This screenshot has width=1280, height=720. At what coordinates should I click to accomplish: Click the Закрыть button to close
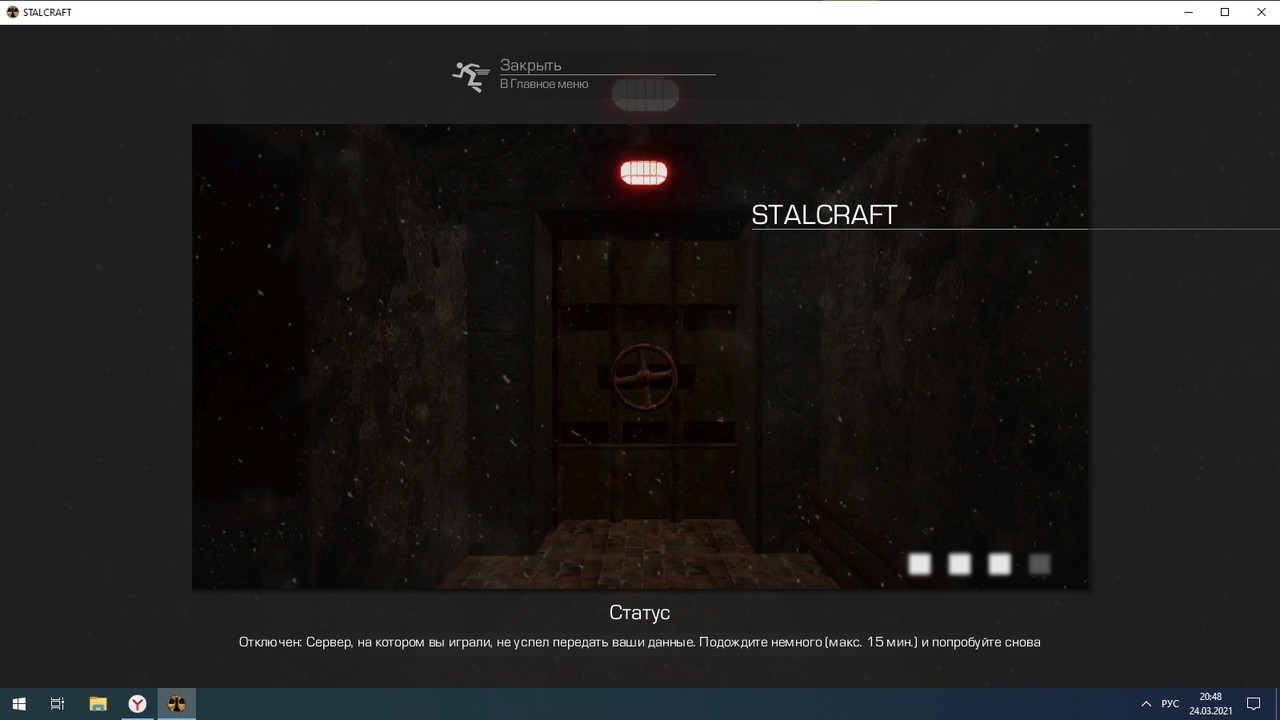(x=531, y=66)
